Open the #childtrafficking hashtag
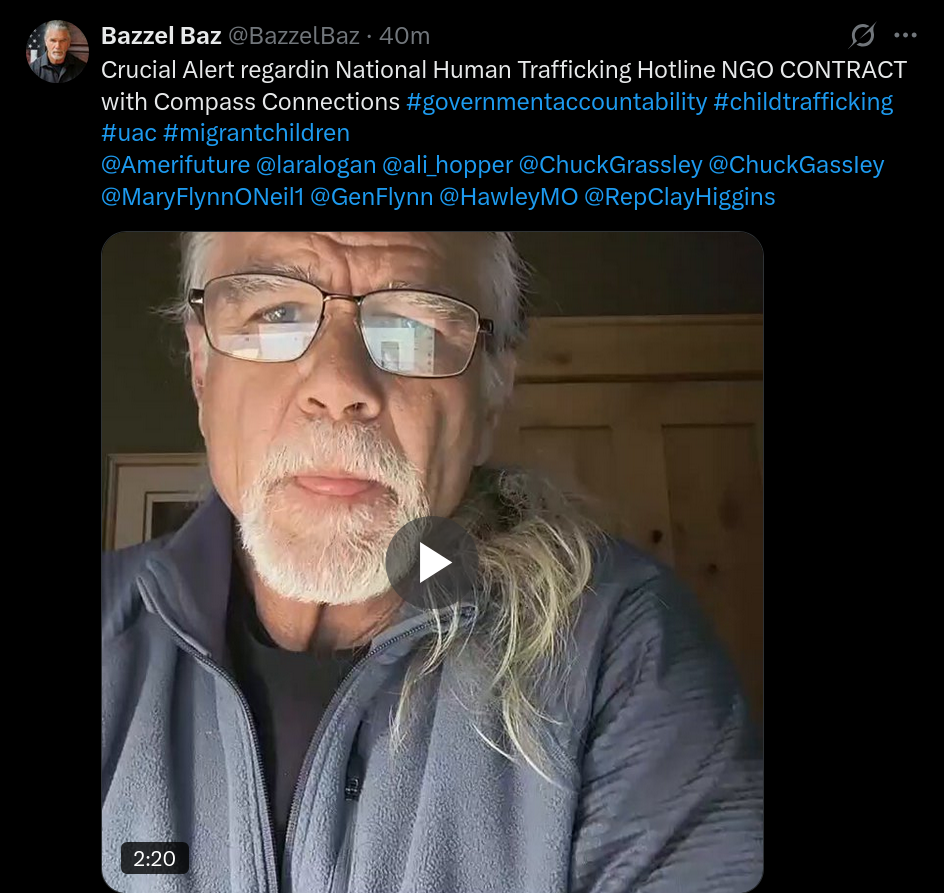 [803, 102]
